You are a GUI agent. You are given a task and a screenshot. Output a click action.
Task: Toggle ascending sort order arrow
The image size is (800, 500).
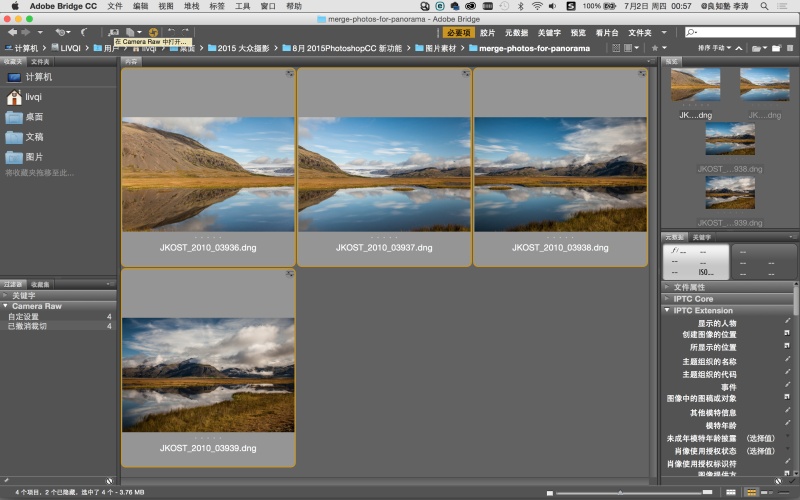click(x=739, y=48)
